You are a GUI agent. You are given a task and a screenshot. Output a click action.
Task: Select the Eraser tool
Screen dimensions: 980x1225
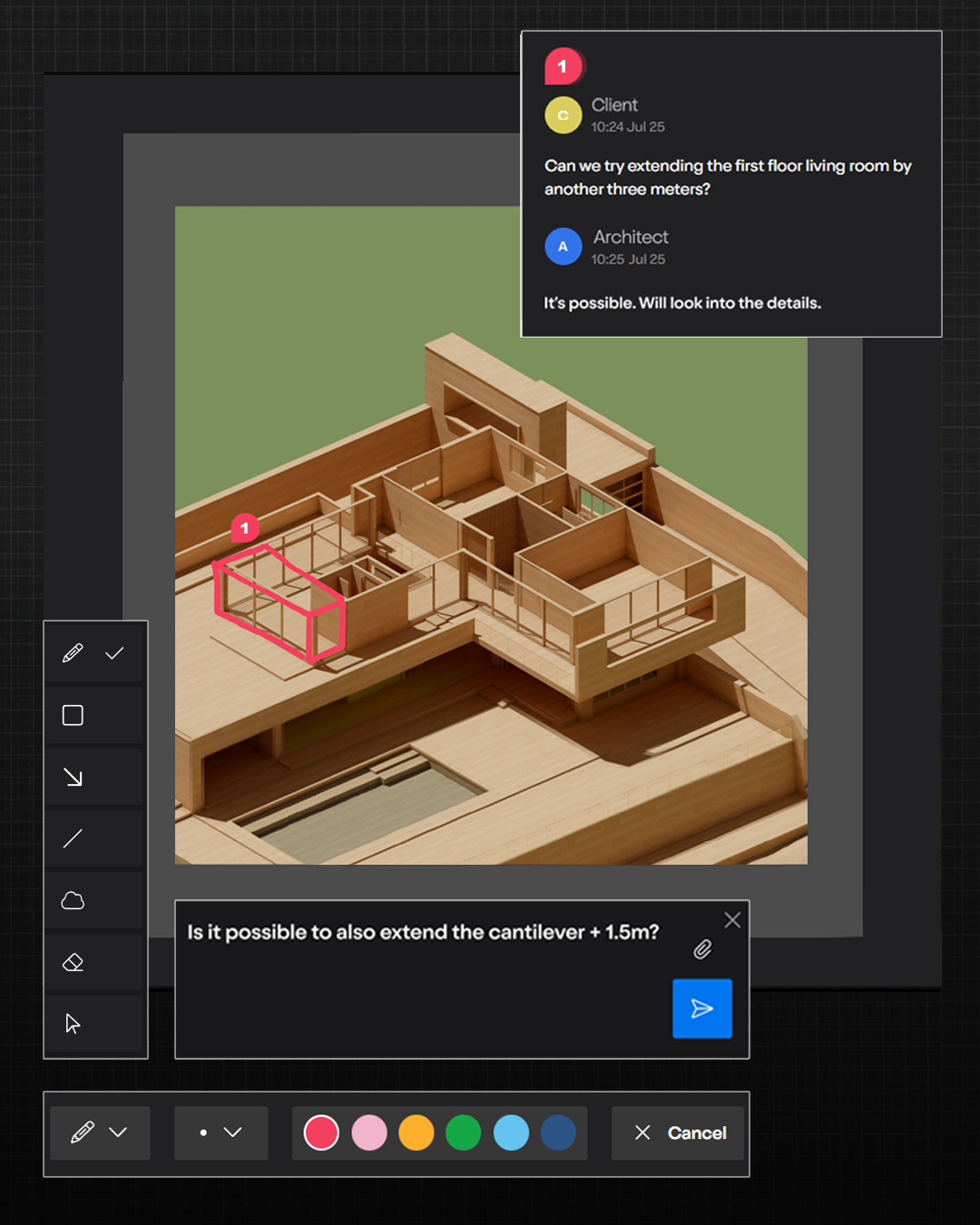tap(73, 962)
